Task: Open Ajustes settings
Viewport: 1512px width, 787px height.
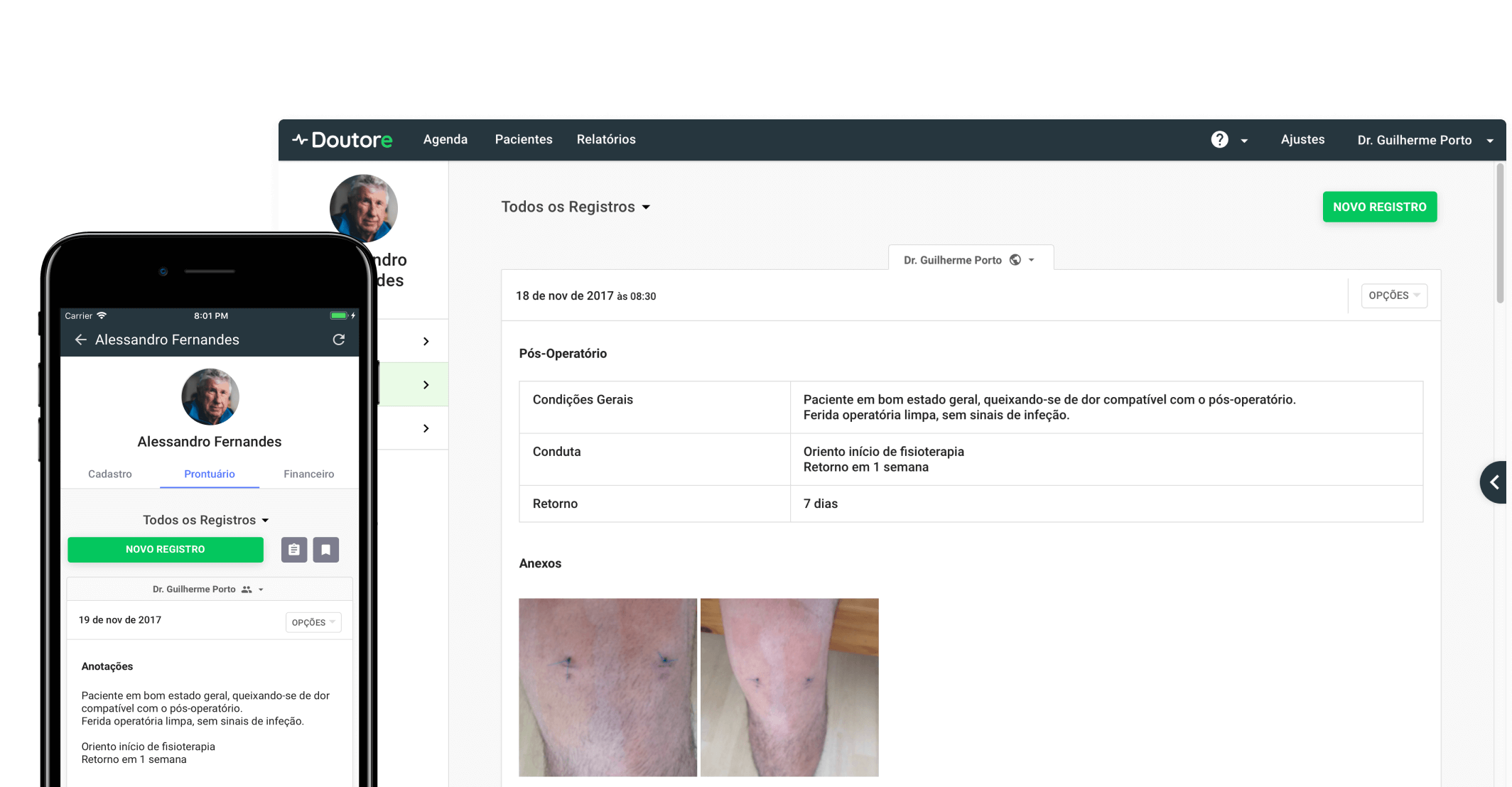Action: tap(1302, 140)
